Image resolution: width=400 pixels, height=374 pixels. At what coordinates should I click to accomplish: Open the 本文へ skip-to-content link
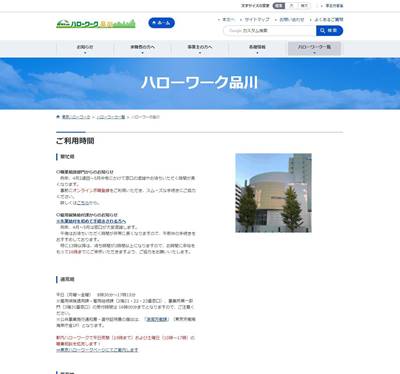pyautogui.click(x=229, y=20)
